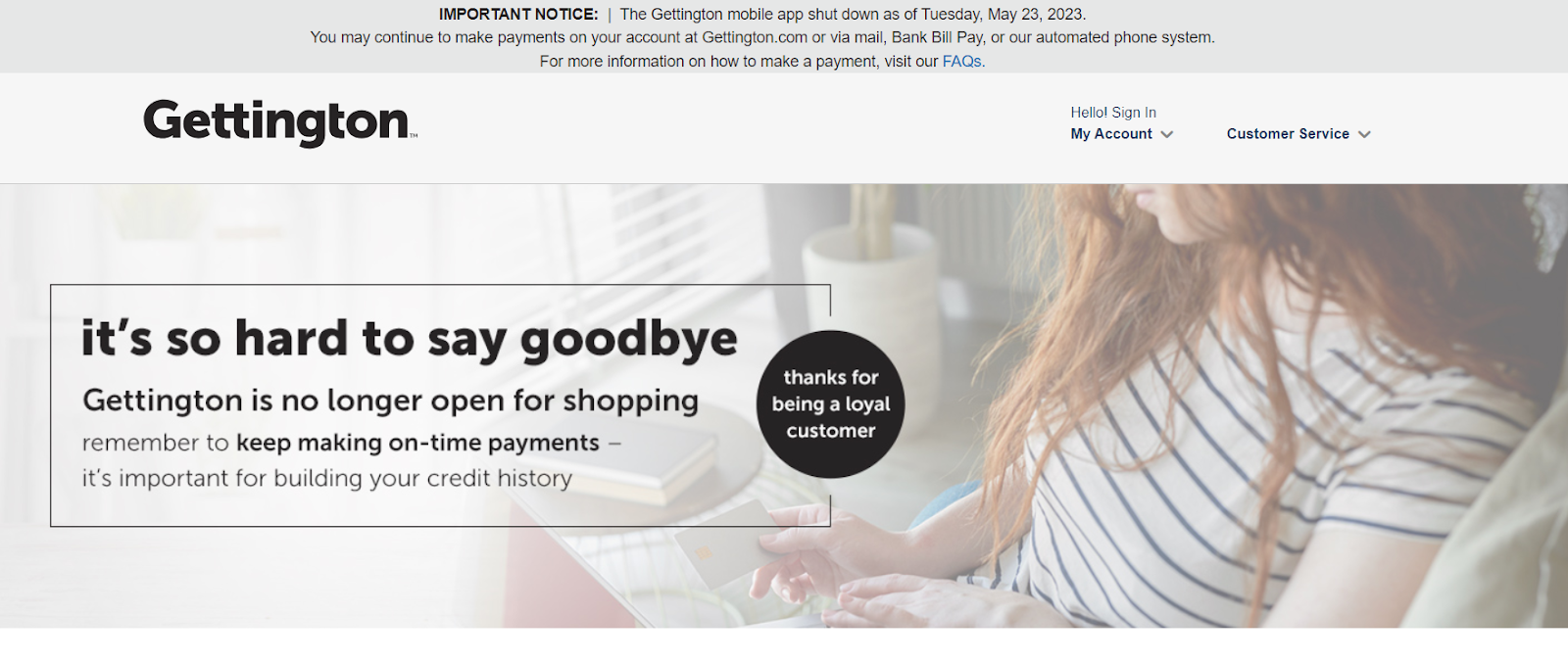Click the 'it's so hard to say goodbye' headline
Image resolution: width=1568 pixels, height=662 pixels.
point(410,339)
